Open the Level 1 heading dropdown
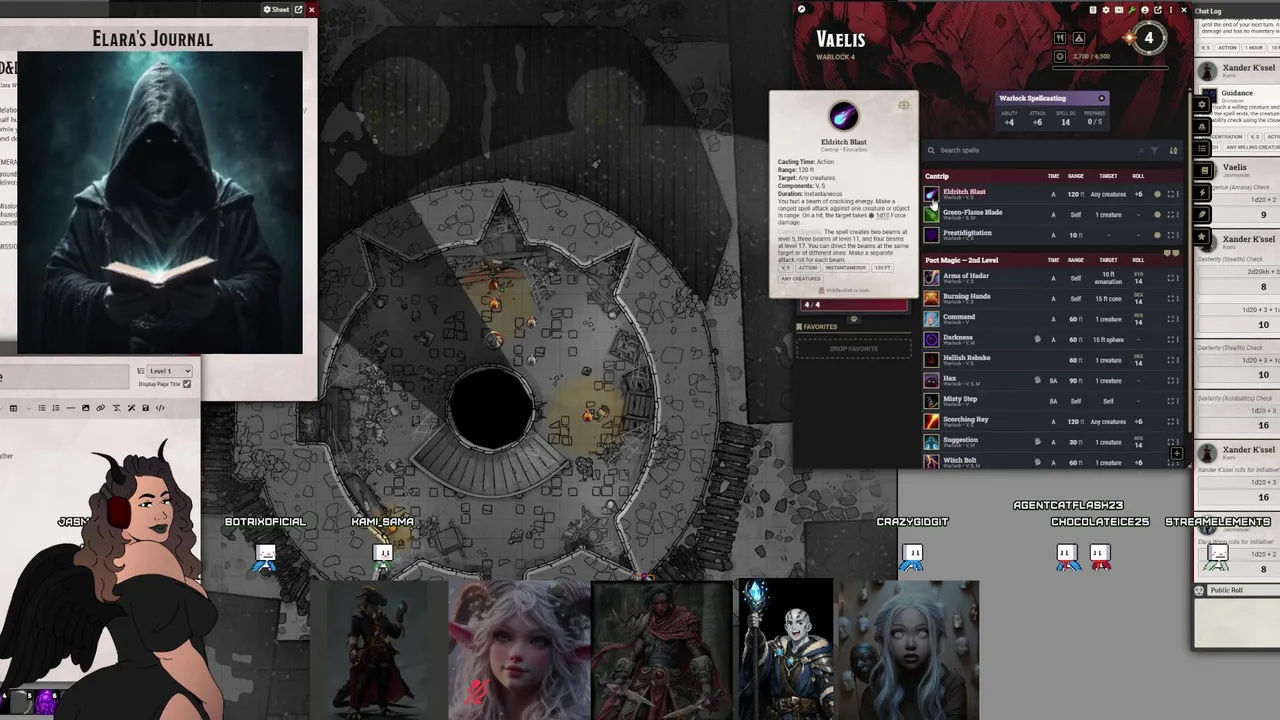 point(169,371)
